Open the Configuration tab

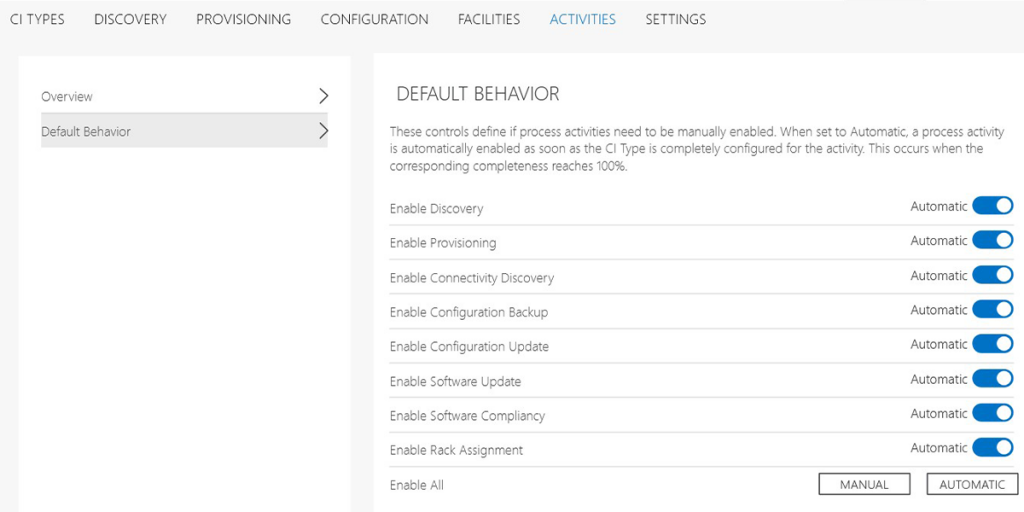click(x=374, y=19)
